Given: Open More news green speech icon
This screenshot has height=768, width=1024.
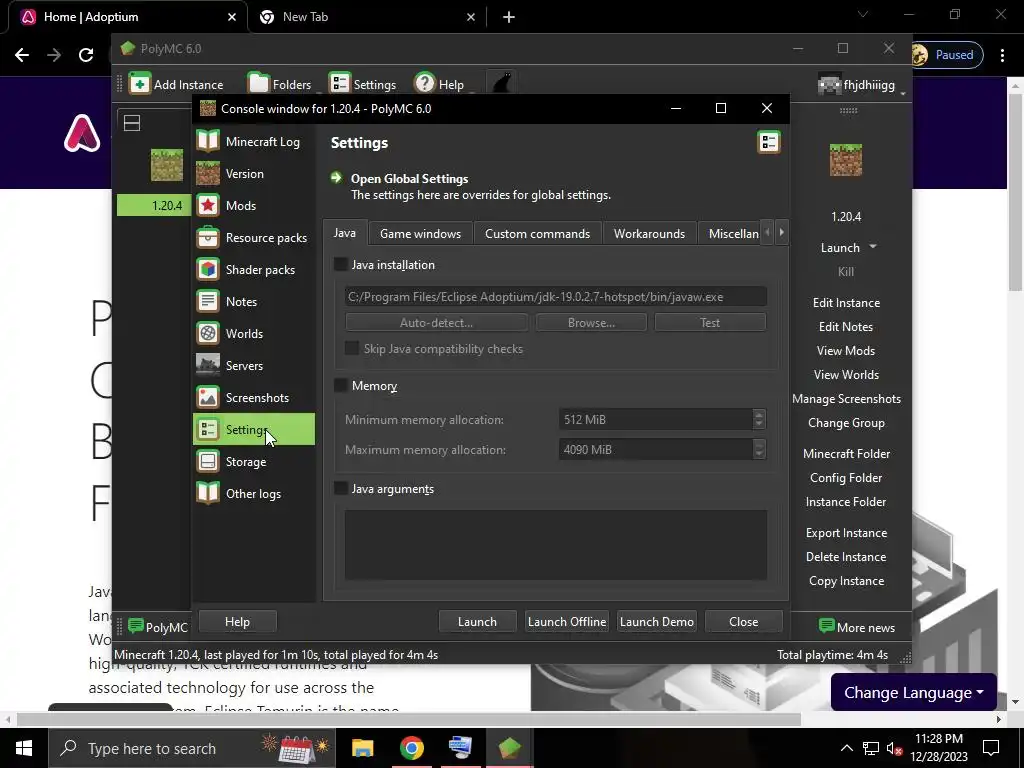Looking at the screenshot, I should [826, 626].
